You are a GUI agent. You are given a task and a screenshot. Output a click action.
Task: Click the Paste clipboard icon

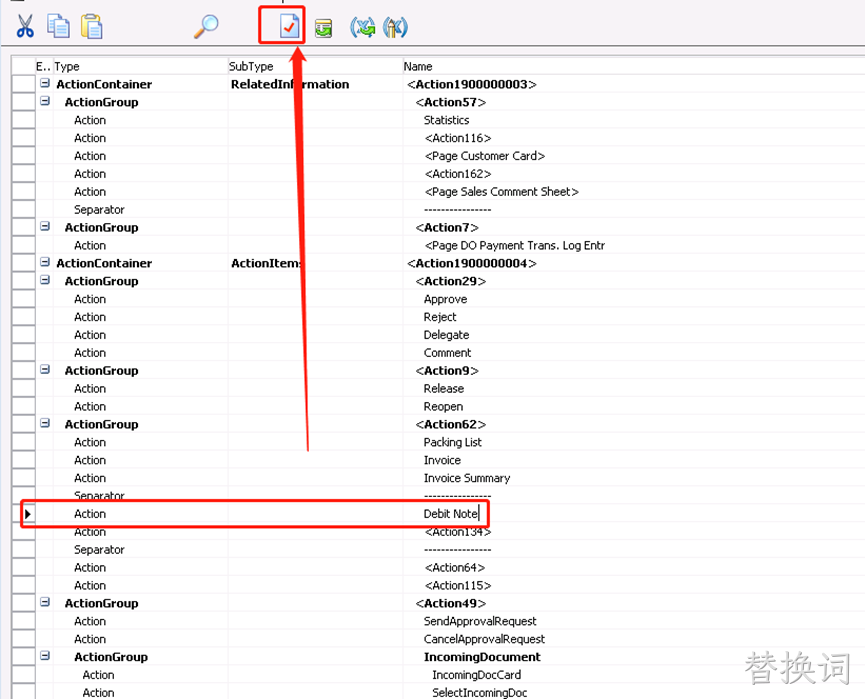coord(92,26)
